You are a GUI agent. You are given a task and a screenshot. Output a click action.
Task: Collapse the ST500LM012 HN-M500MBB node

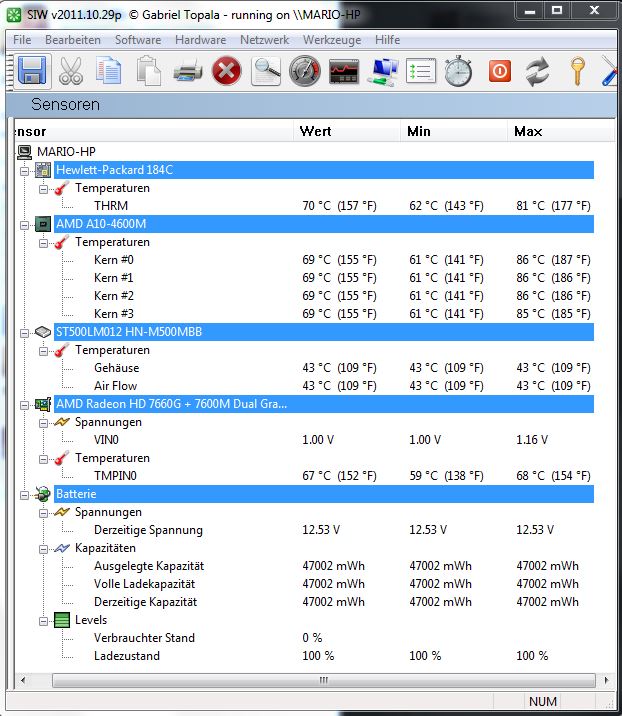pos(25,333)
